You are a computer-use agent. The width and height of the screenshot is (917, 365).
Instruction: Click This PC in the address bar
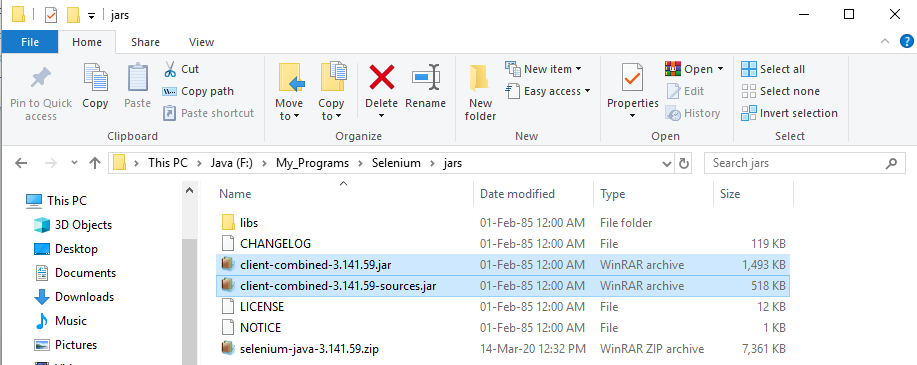167,163
